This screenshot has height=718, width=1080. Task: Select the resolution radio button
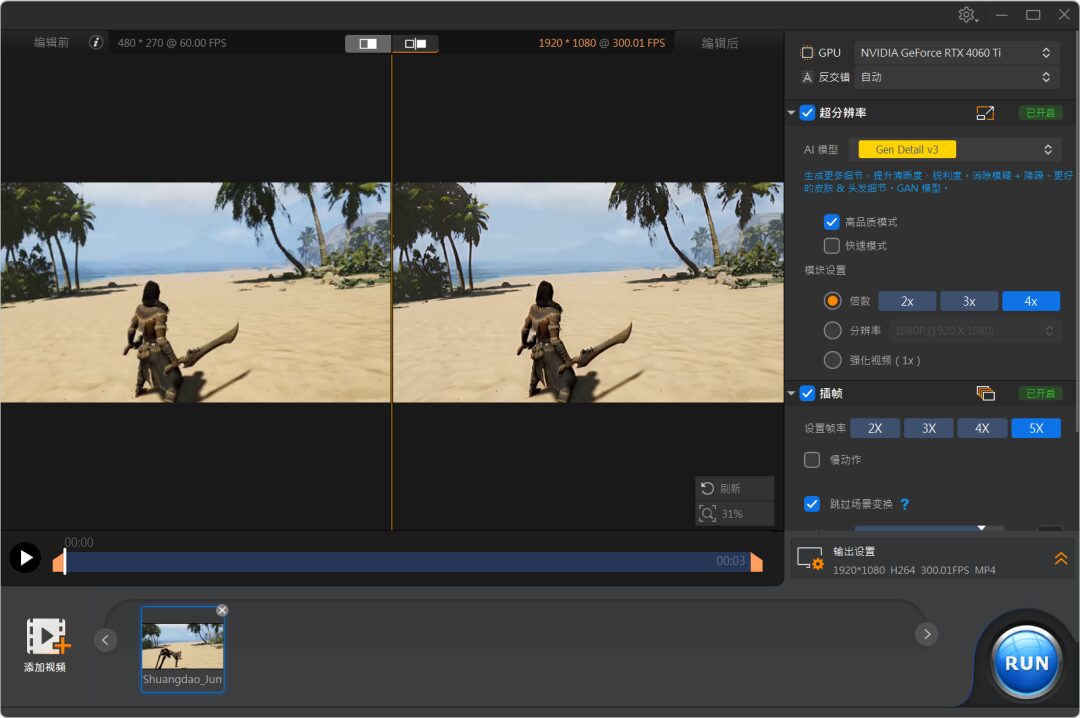(832, 331)
